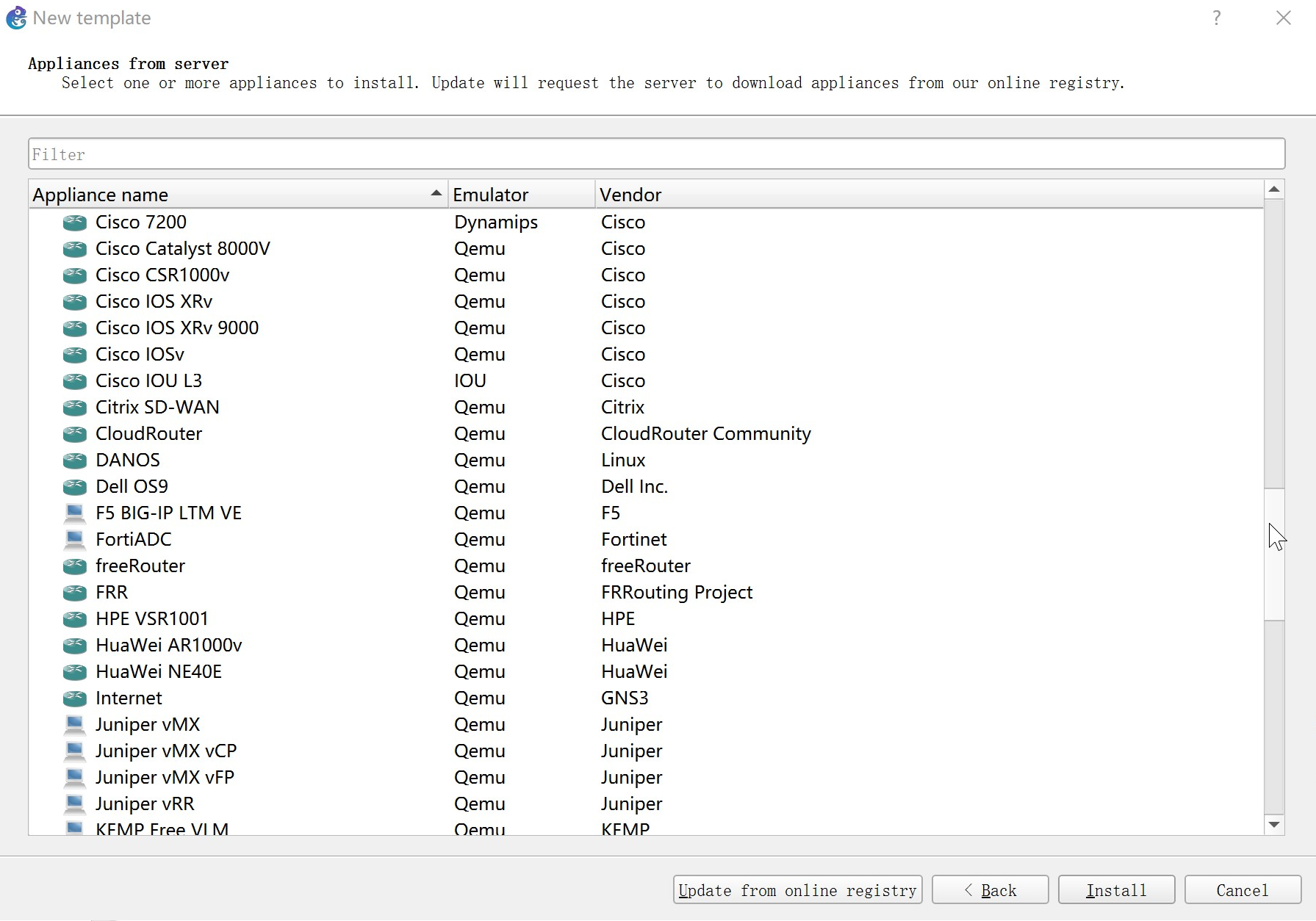Screen dimensions: 1316x921
Task: Sort list by Vendor column header
Action: click(929, 195)
